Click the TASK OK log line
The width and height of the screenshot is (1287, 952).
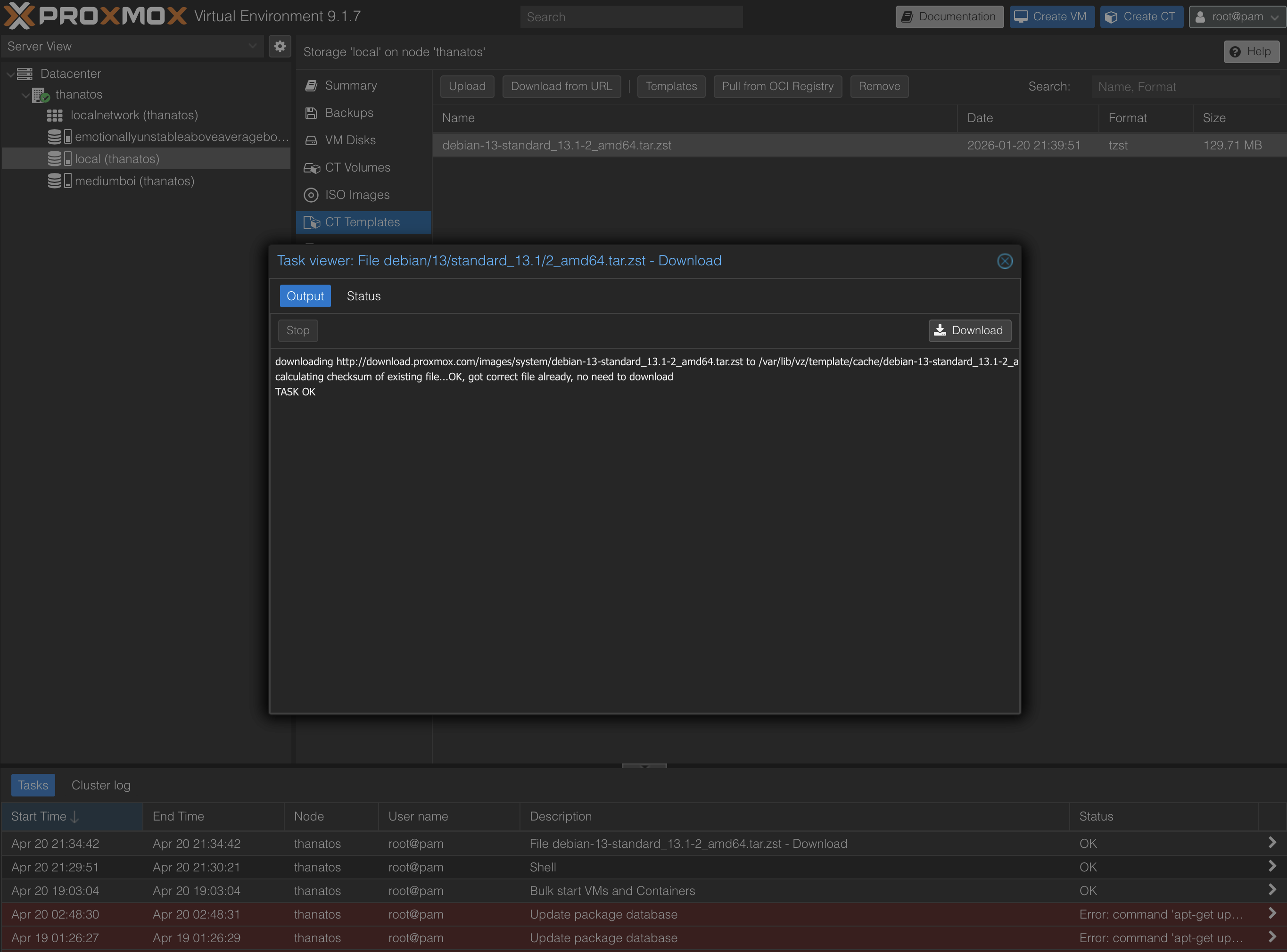[x=295, y=392]
